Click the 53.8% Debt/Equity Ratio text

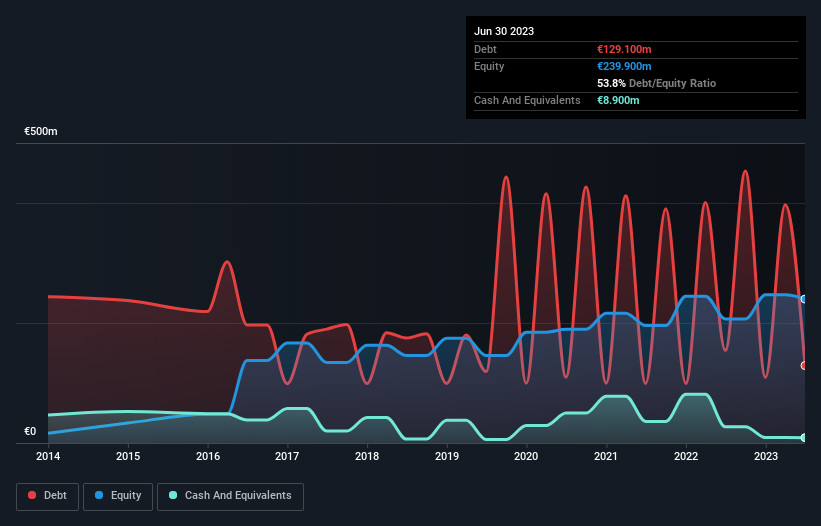(657, 83)
